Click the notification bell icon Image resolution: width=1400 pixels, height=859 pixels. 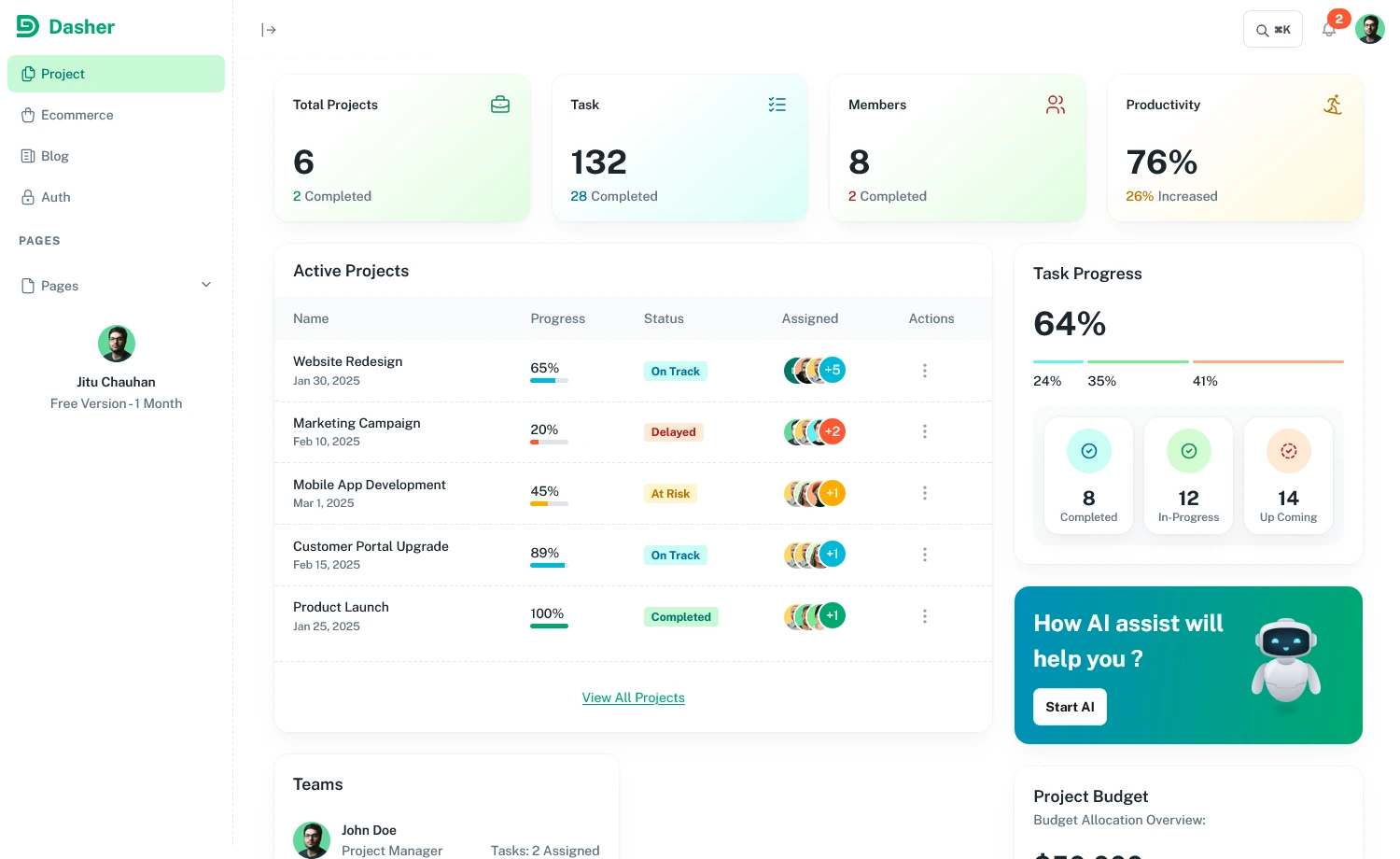[1329, 29]
